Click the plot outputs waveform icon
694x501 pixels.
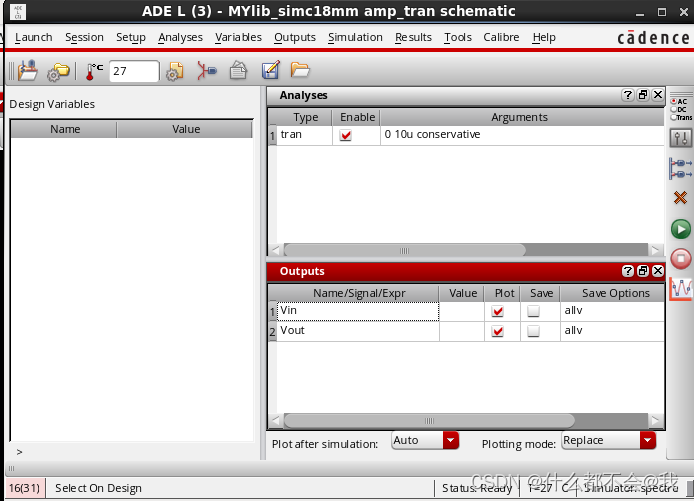(681, 289)
